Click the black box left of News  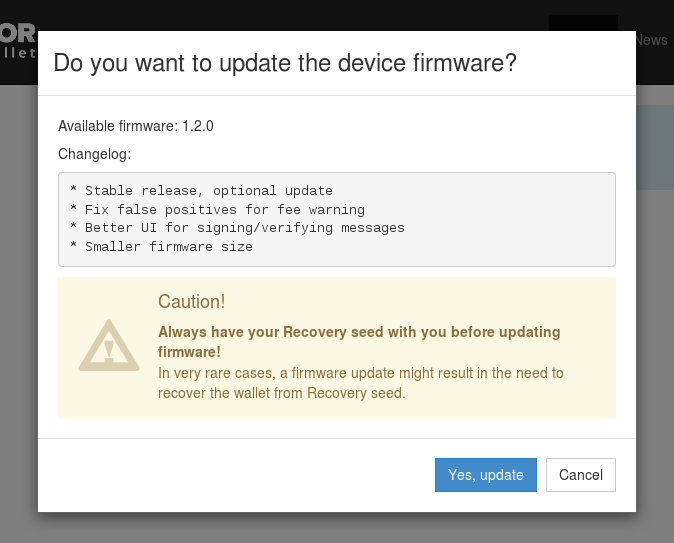(x=583, y=23)
